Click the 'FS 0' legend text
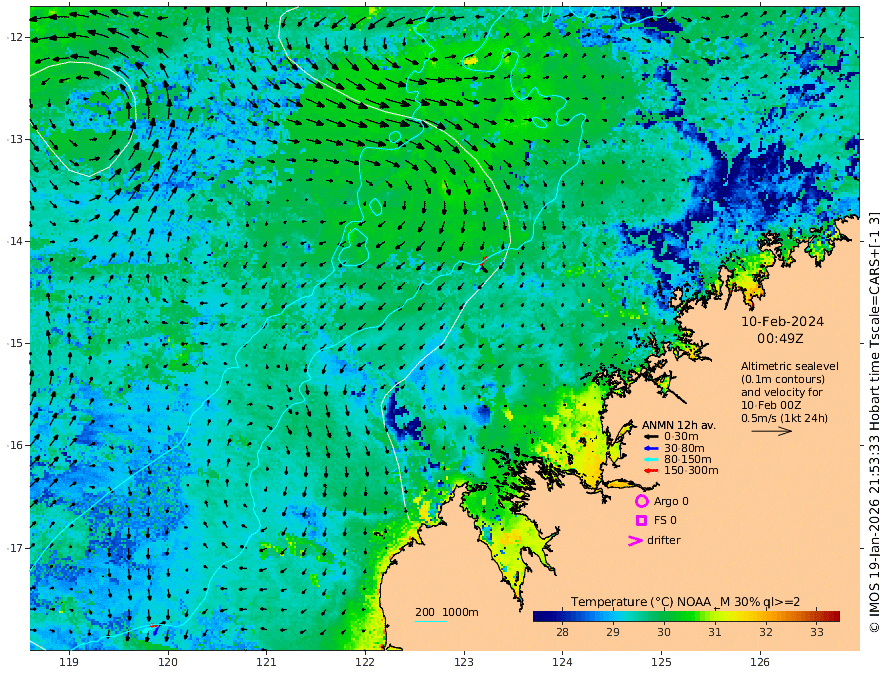 [665, 521]
